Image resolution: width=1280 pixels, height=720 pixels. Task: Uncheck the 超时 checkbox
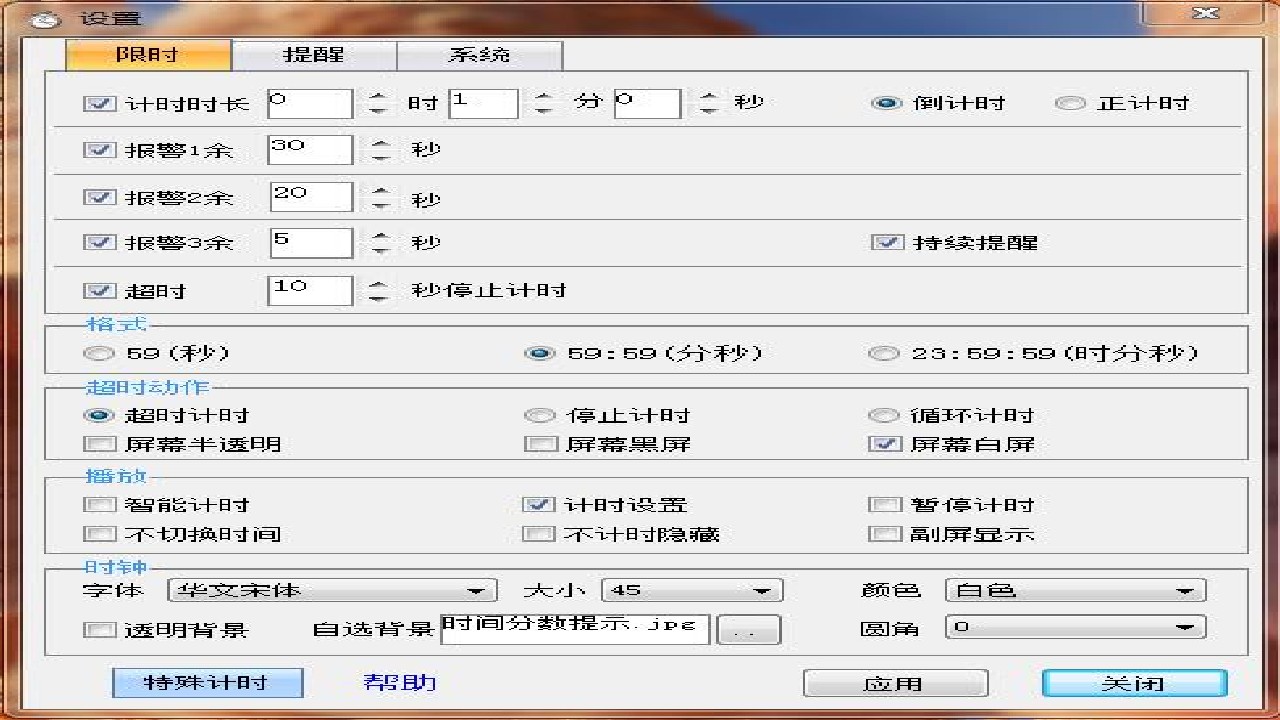(99, 290)
